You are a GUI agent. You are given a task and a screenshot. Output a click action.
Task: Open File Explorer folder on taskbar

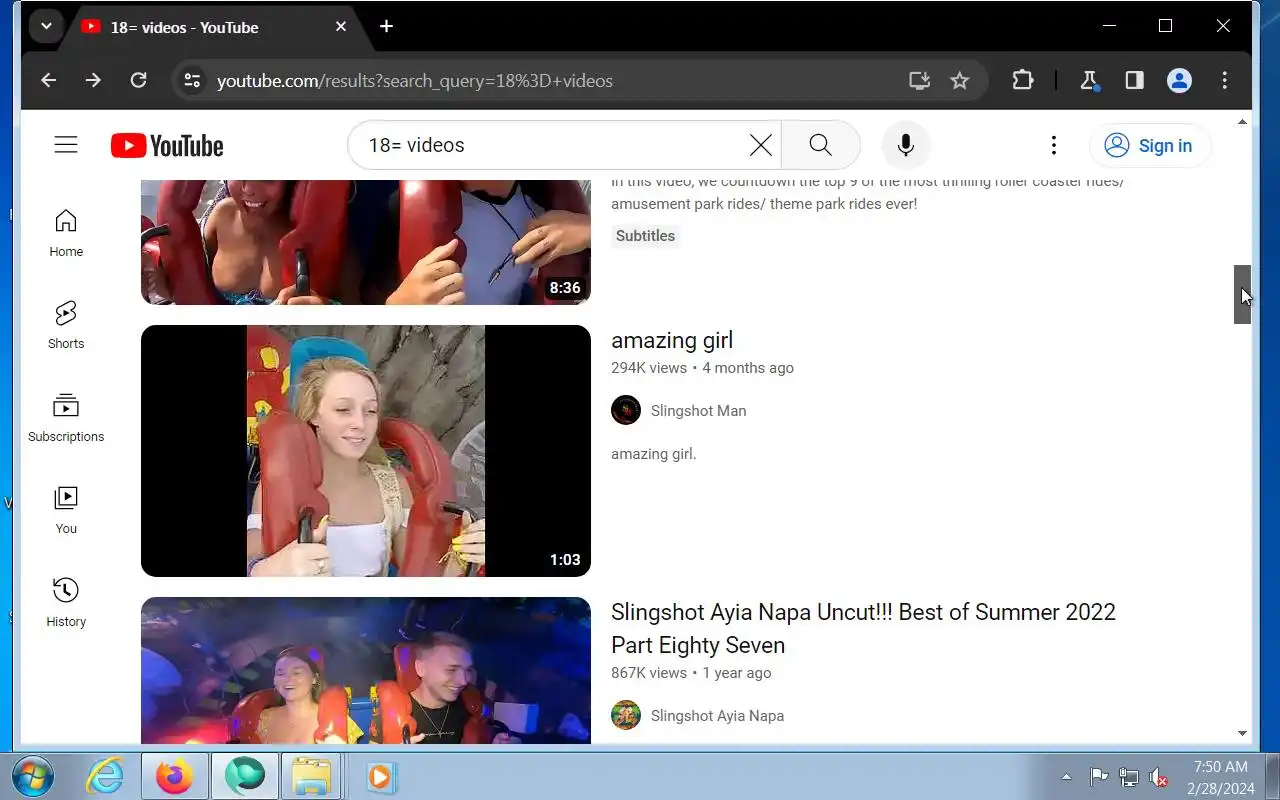pyautogui.click(x=311, y=776)
